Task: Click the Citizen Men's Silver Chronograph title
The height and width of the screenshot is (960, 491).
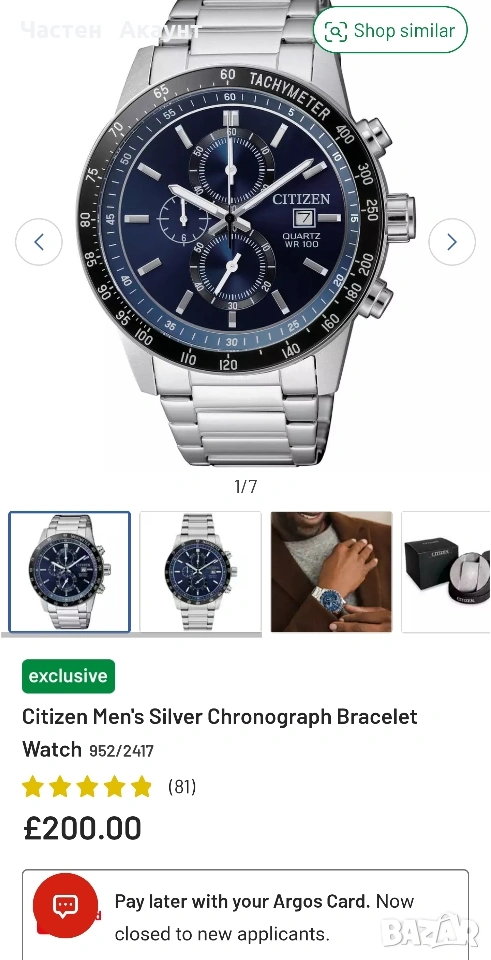Action: tap(220, 733)
